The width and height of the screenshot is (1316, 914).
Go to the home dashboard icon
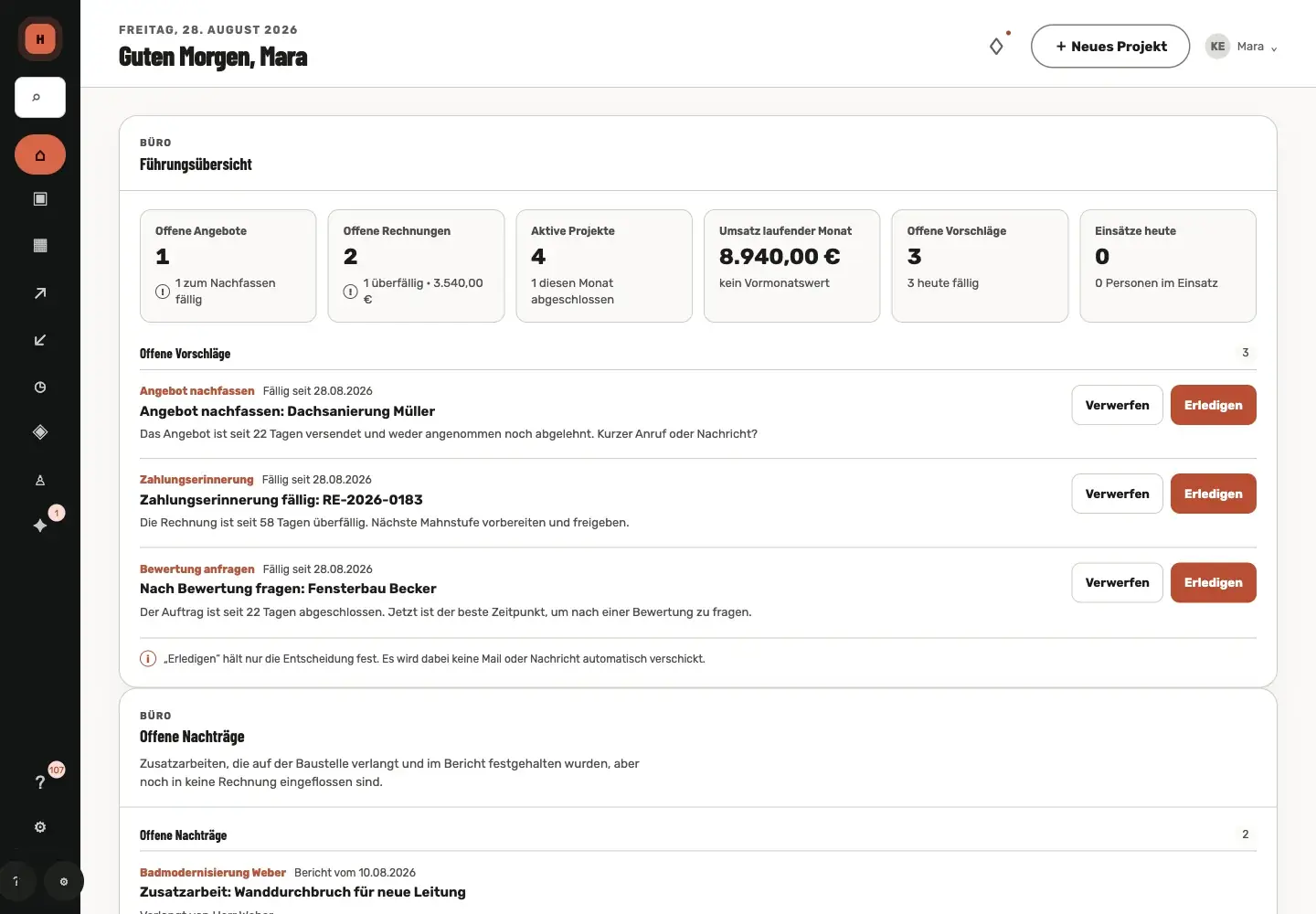[x=40, y=155]
